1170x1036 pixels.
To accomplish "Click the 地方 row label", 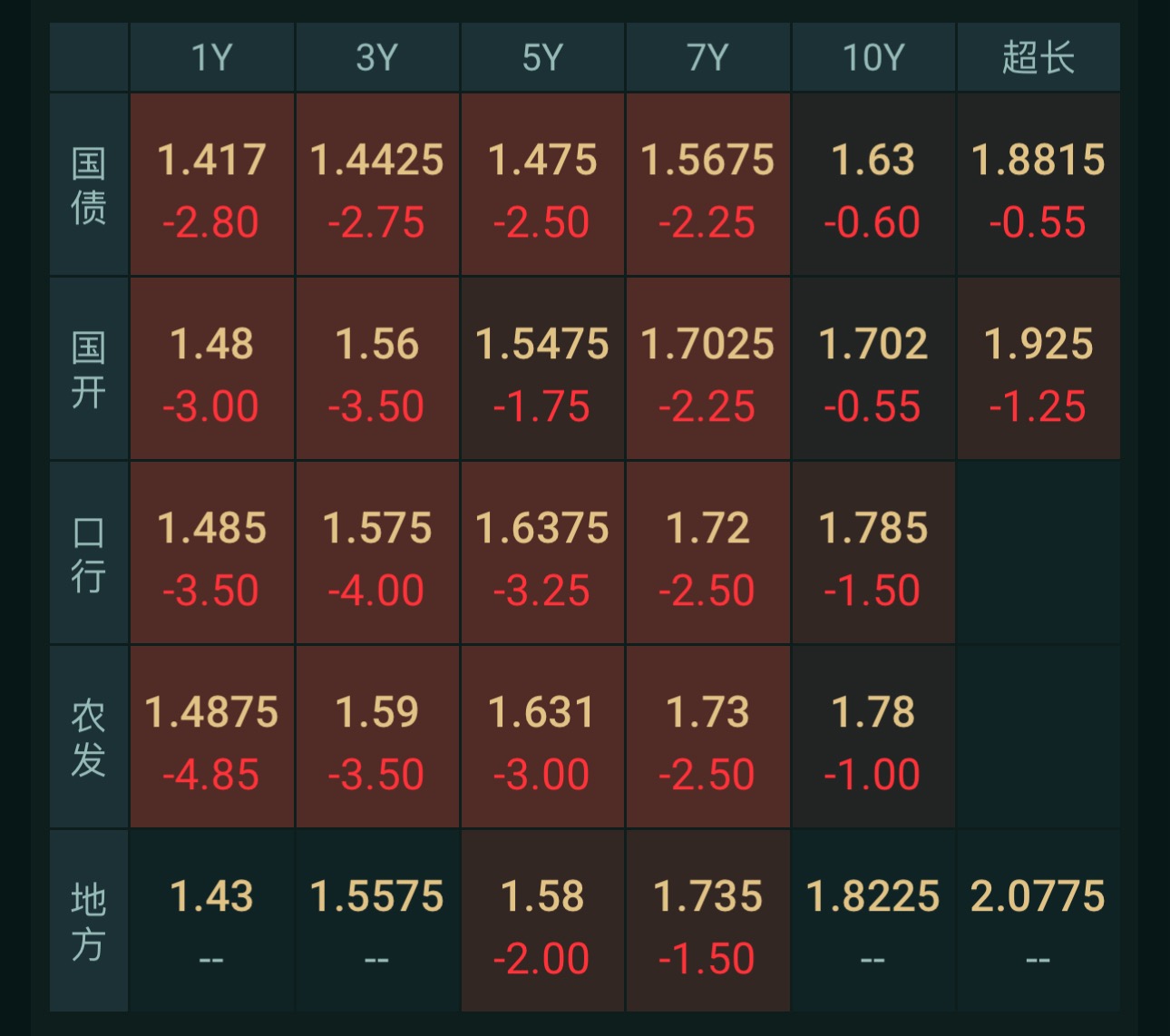I will click(x=89, y=921).
